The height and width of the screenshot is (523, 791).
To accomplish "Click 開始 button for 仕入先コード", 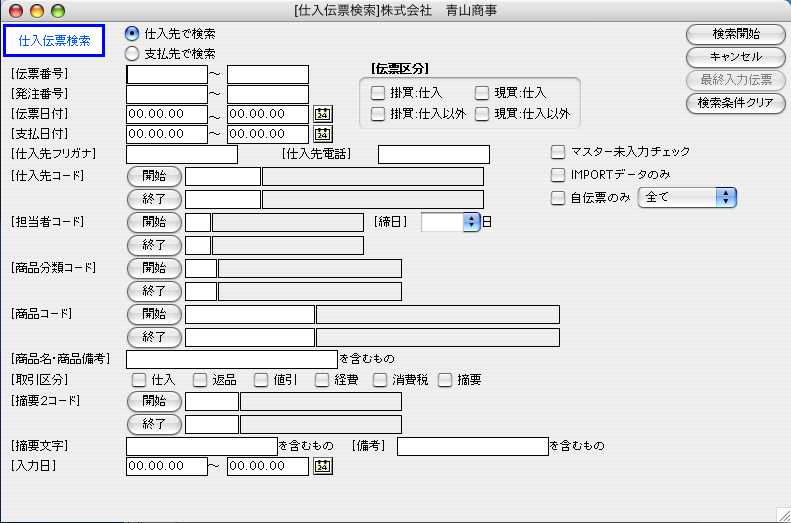I will (x=154, y=176).
